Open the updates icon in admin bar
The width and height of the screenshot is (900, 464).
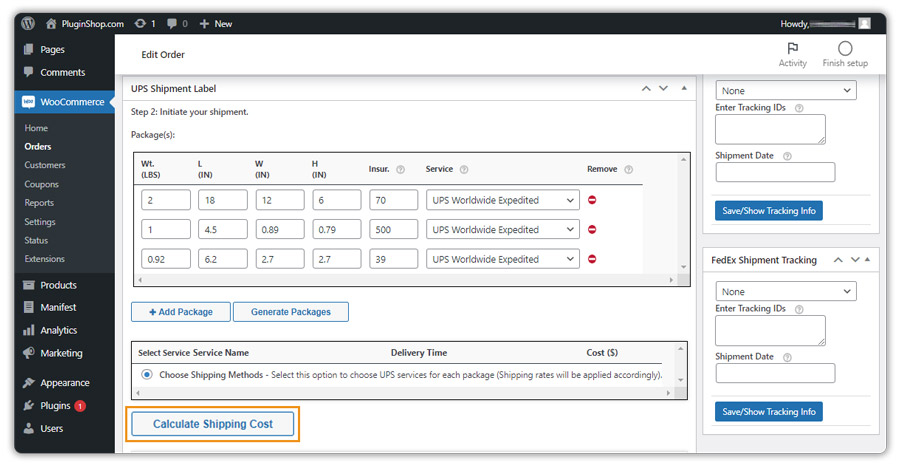click(x=140, y=24)
